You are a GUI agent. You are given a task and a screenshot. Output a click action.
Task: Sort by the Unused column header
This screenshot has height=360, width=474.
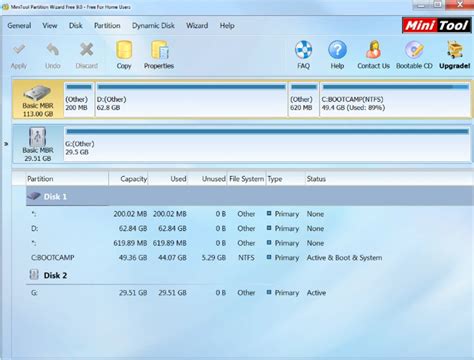pos(207,179)
